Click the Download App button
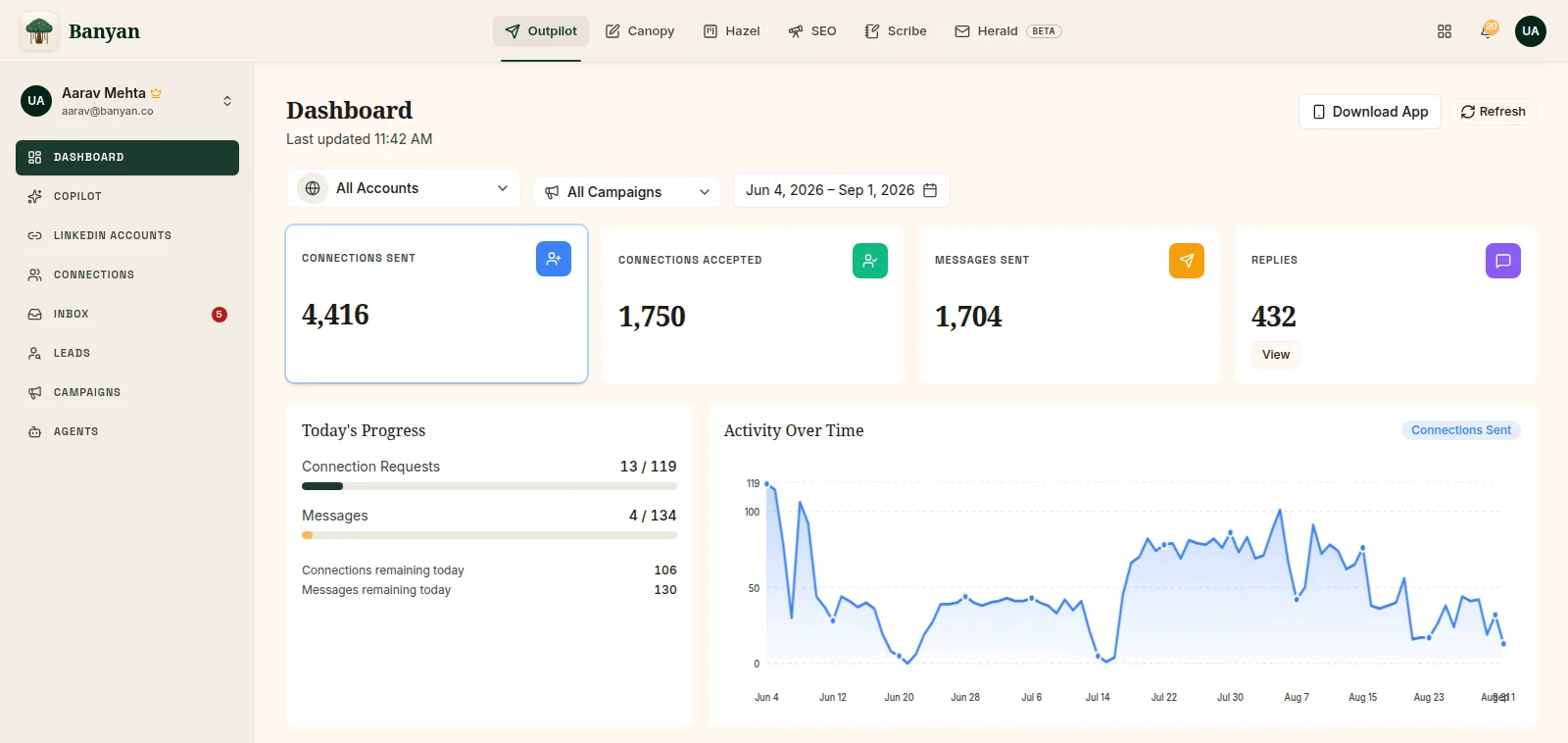The width and height of the screenshot is (1568, 743). pos(1370,112)
